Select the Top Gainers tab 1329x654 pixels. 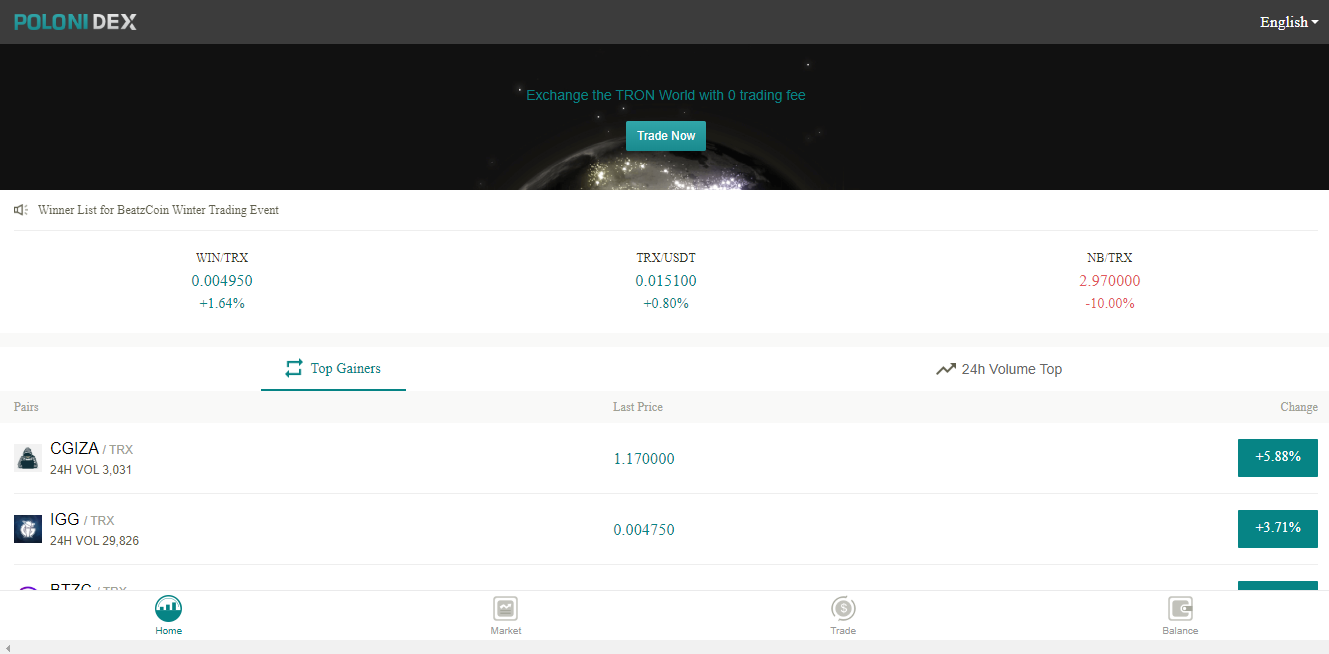coord(333,369)
